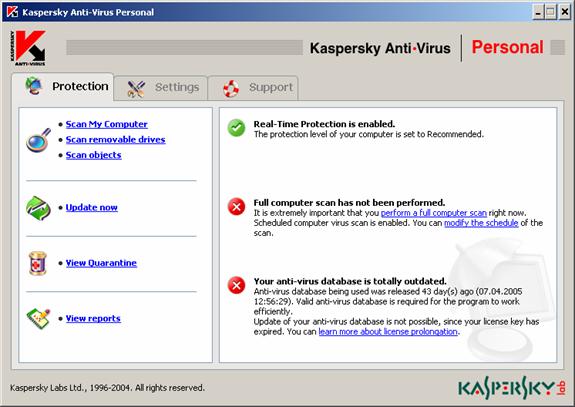575x407 pixels.
Task: Open the Scan objects link
Action: click(x=94, y=155)
